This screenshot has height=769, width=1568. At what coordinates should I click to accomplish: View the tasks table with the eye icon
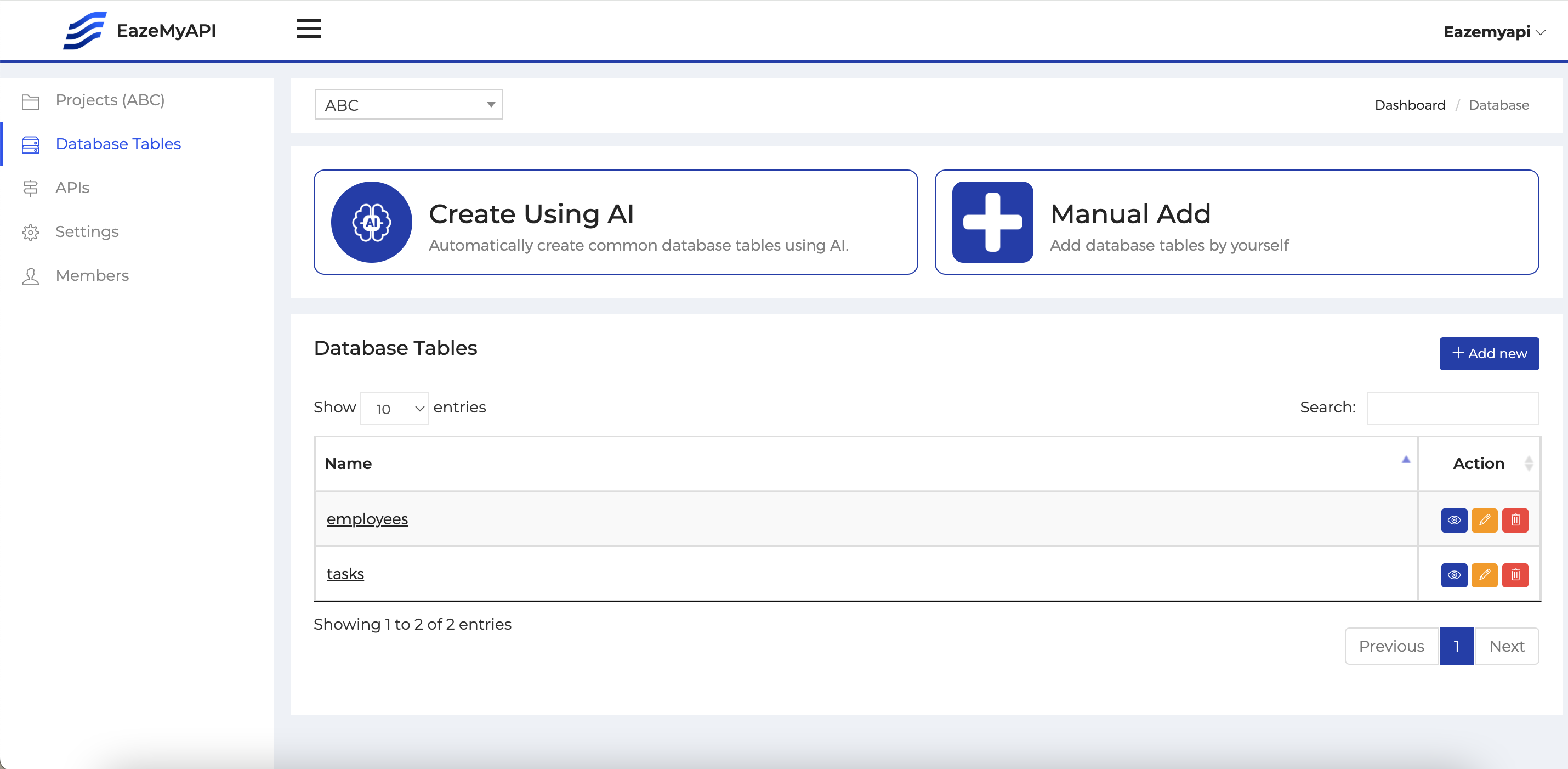(1454, 575)
